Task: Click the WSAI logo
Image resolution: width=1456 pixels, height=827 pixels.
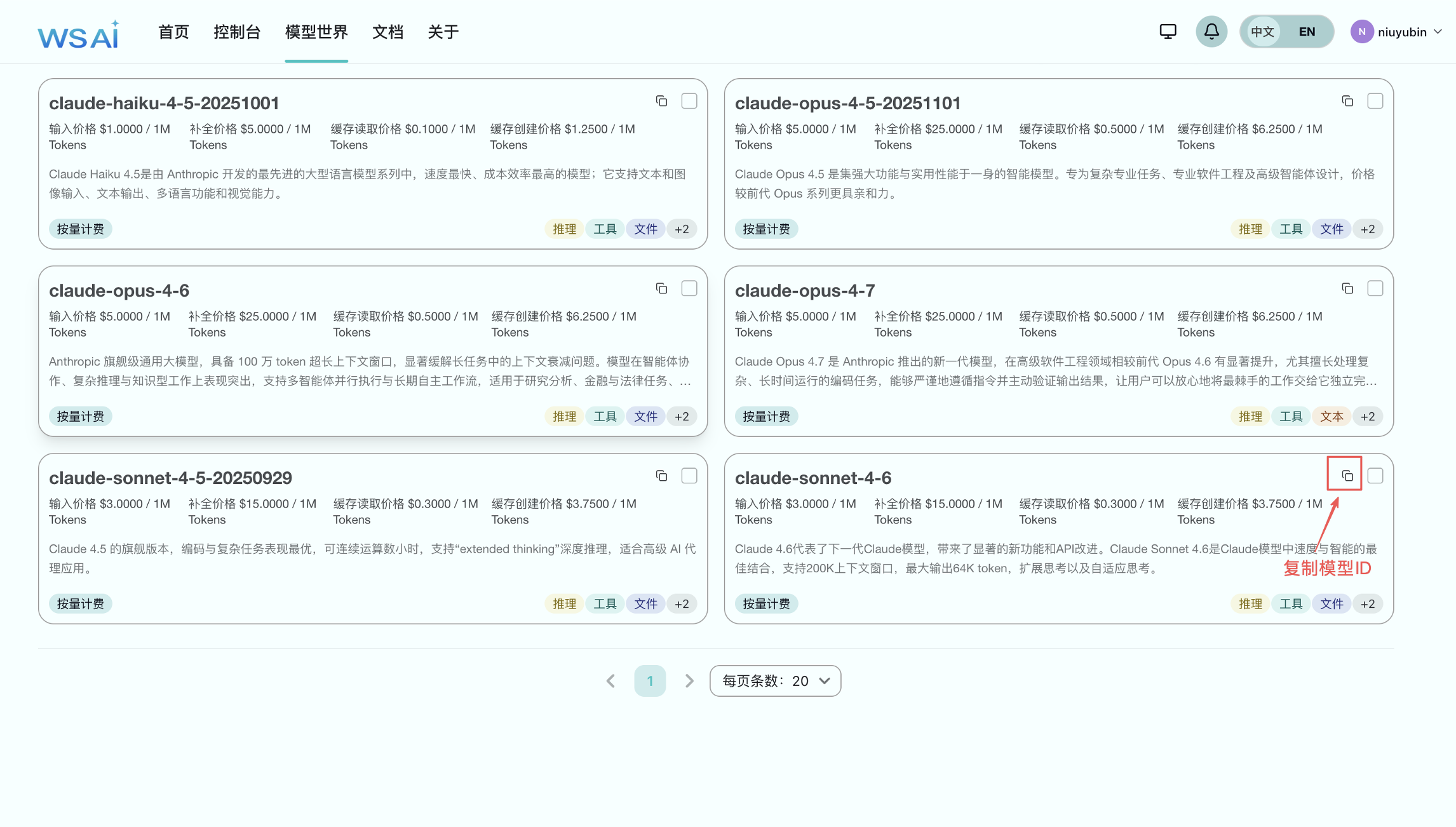Action: coord(78,34)
